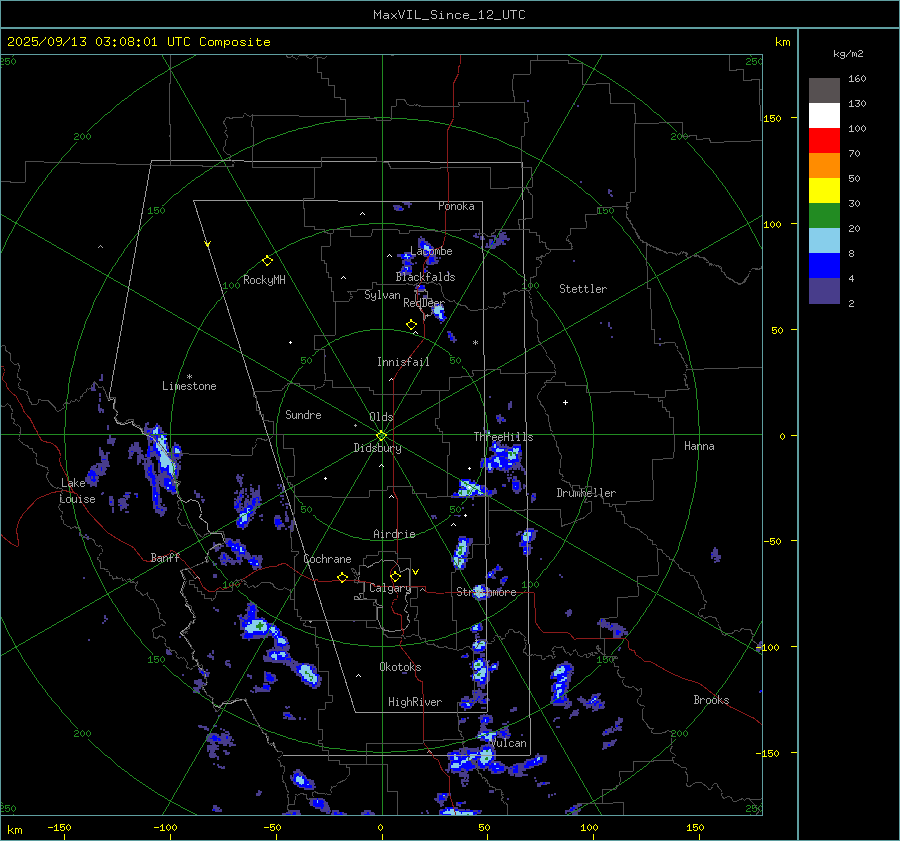Click the Innisfail label
This screenshot has height=841, width=900.
tap(403, 362)
